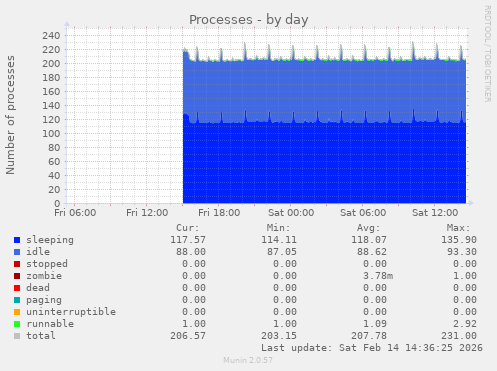
Task: Click the dead legend color swatch
Action: (17, 288)
